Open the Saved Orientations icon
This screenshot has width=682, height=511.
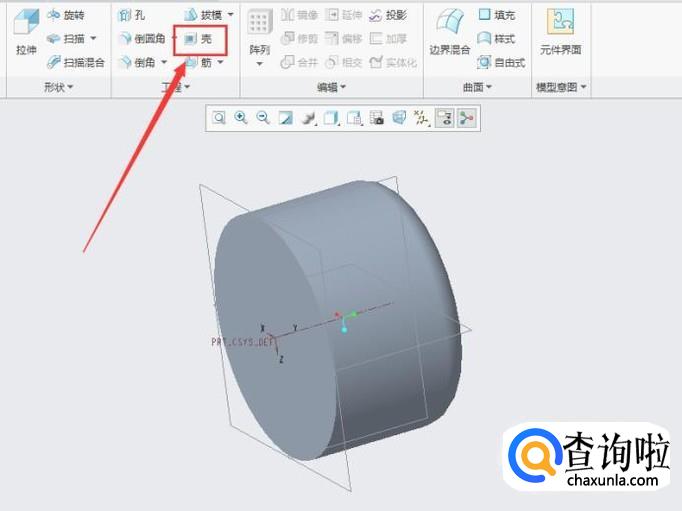coord(354,118)
